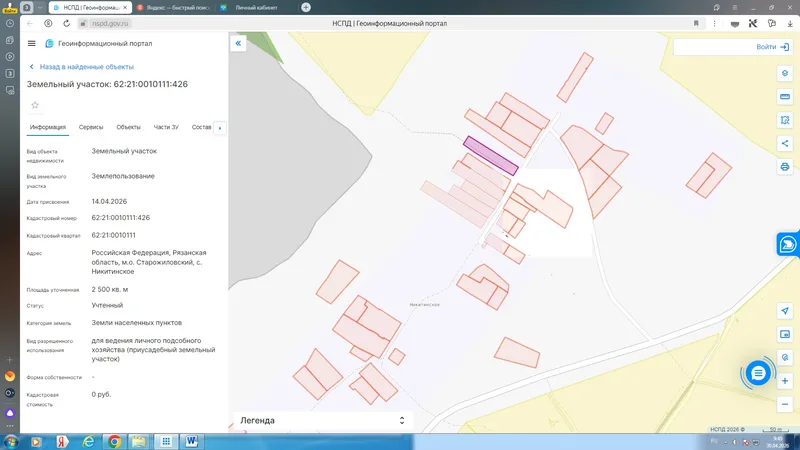800x450 pixels.
Task: Show more tabs with right arrow
Action: click(x=220, y=128)
